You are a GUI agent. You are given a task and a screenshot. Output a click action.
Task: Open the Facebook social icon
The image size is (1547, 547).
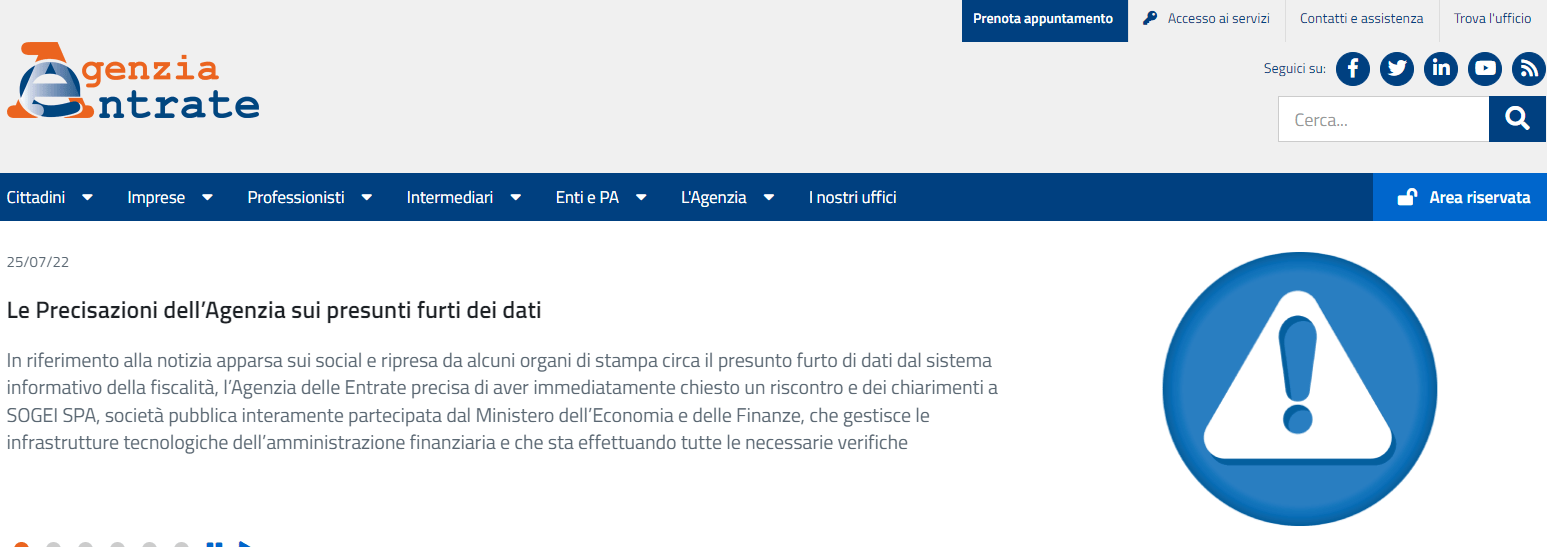1353,68
